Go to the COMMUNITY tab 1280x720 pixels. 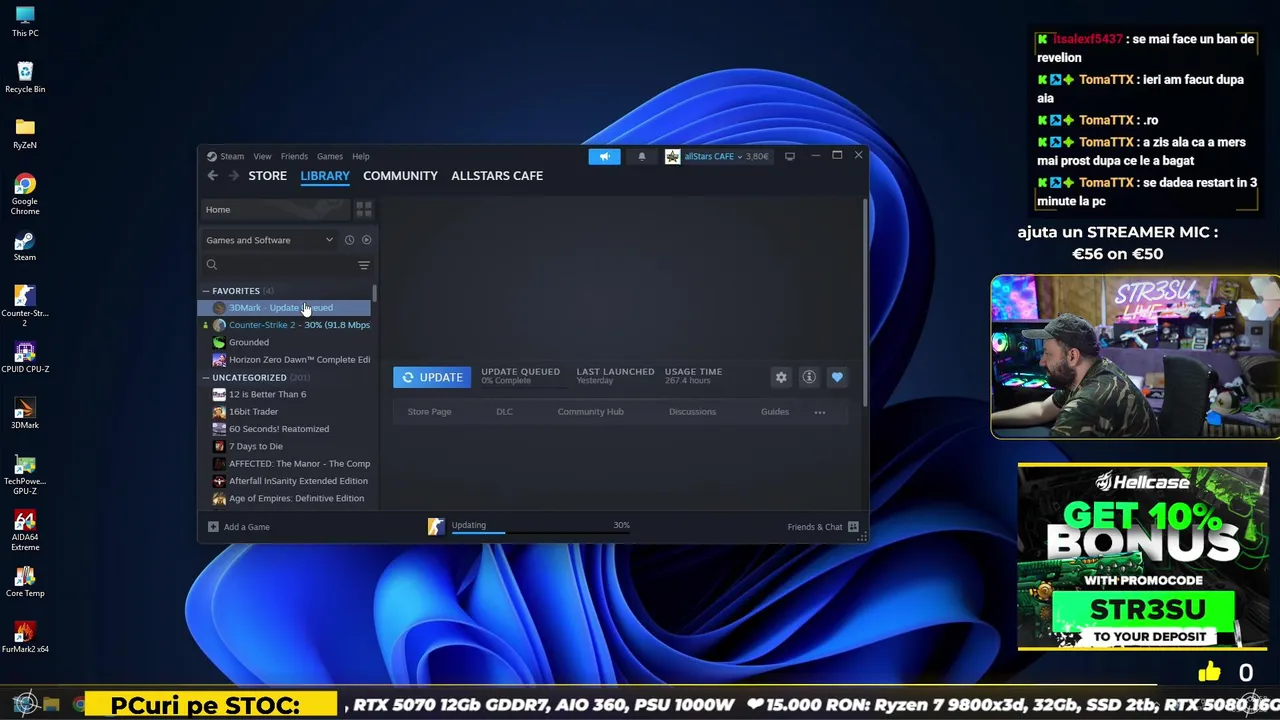coord(400,176)
